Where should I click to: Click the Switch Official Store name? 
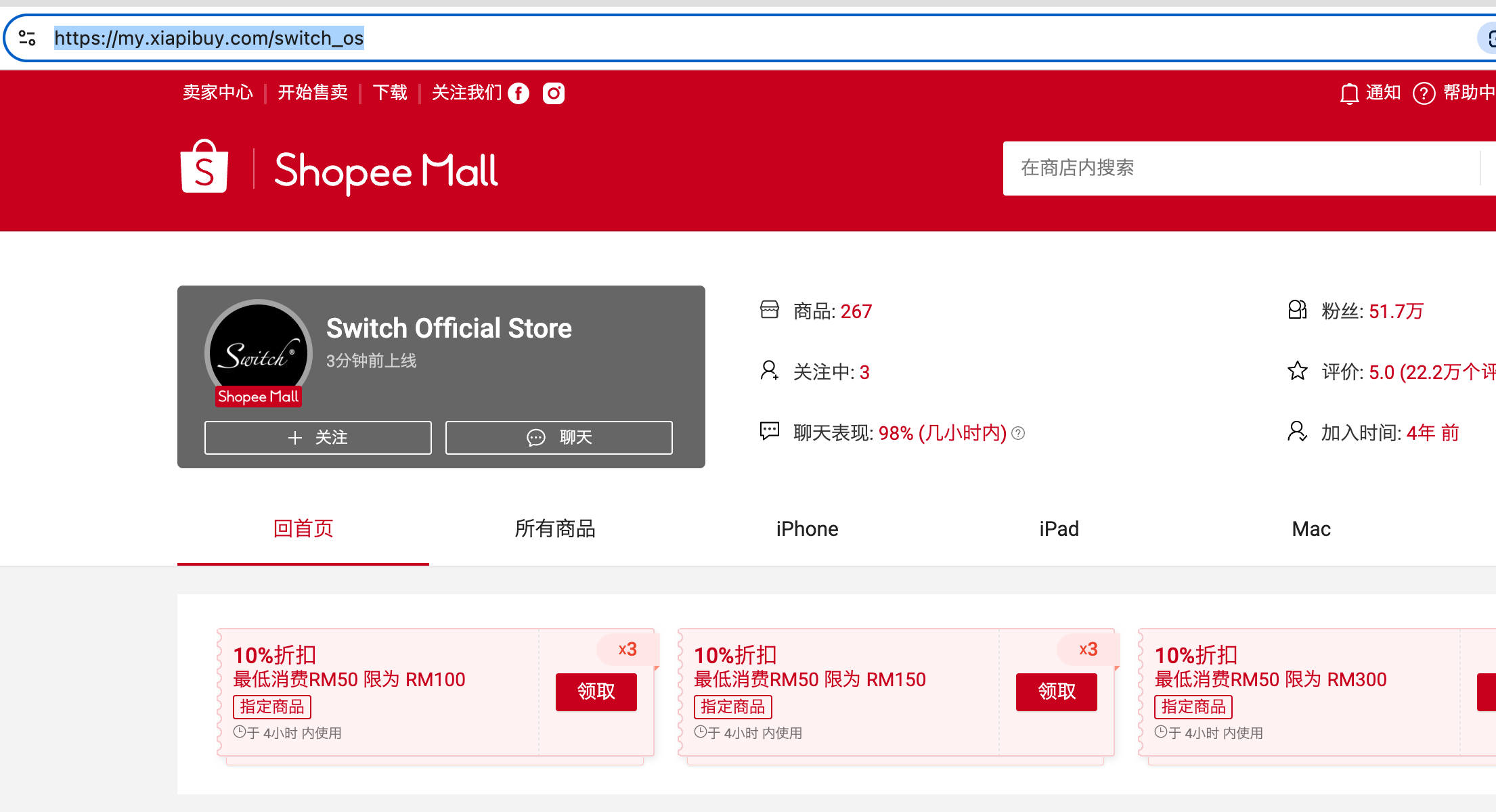(449, 328)
